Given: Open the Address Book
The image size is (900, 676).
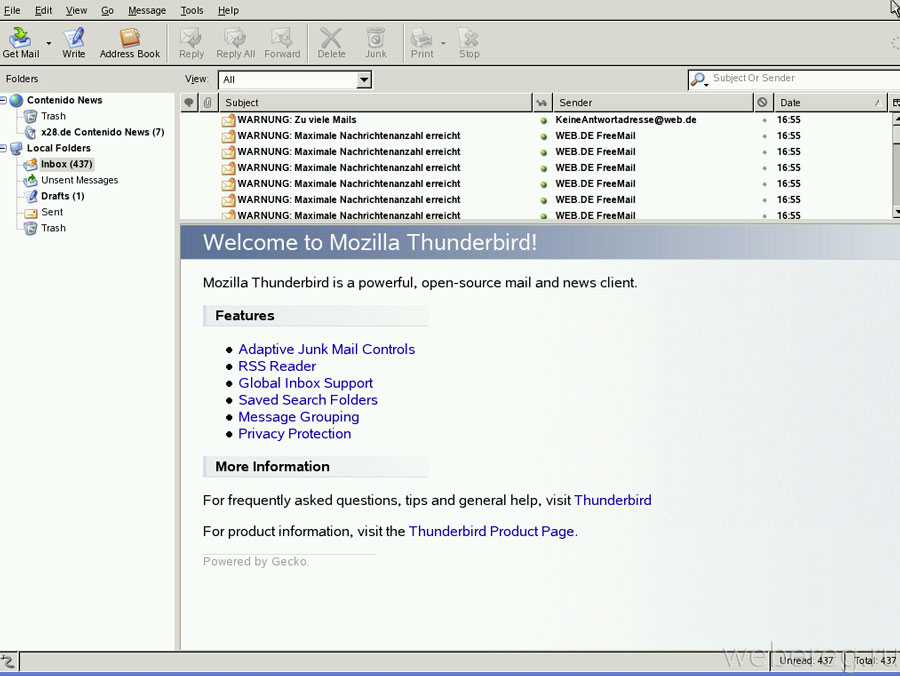Looking at the screenshot, I should (130, 42).
